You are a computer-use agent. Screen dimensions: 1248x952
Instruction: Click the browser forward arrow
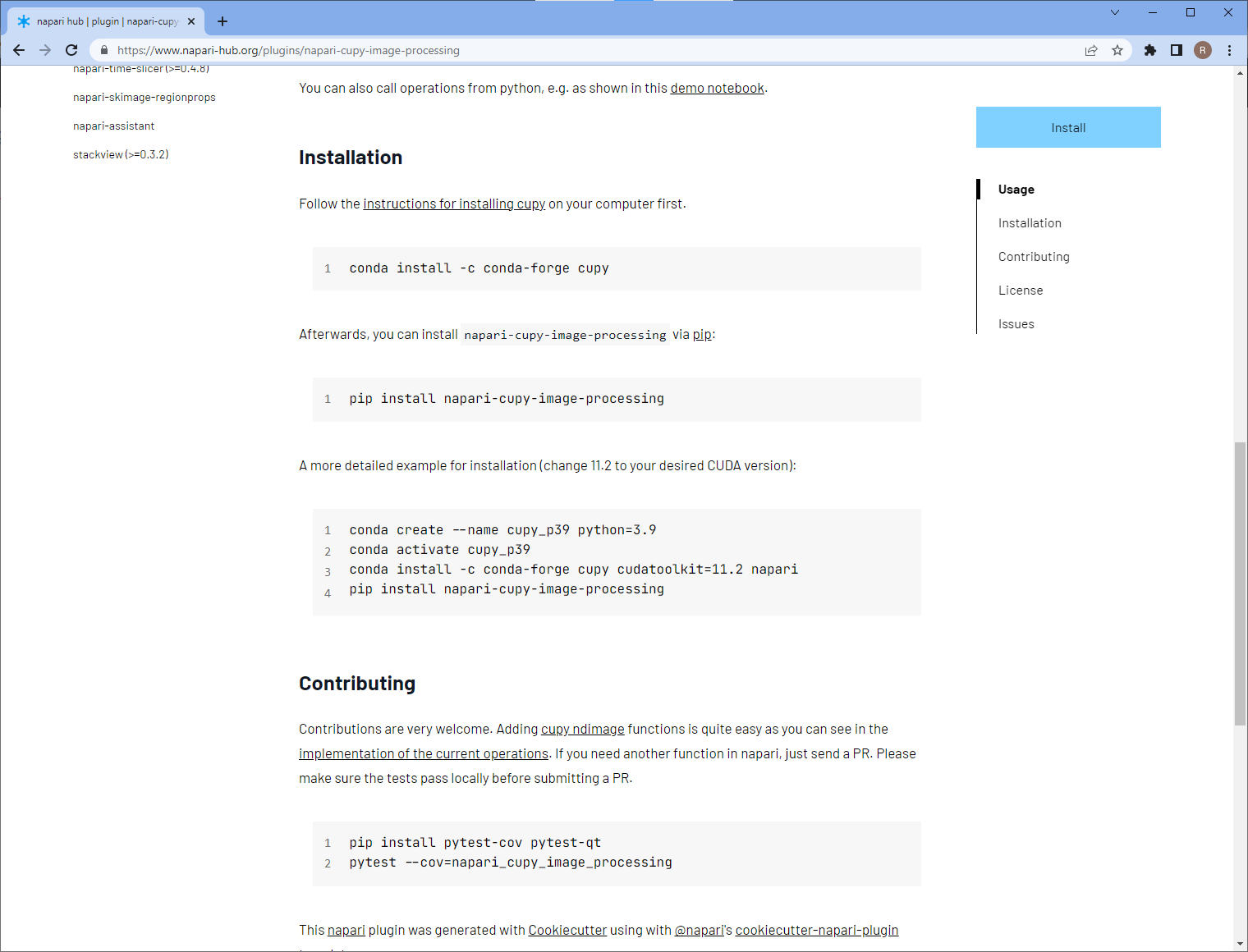click(x=45, y=50)
